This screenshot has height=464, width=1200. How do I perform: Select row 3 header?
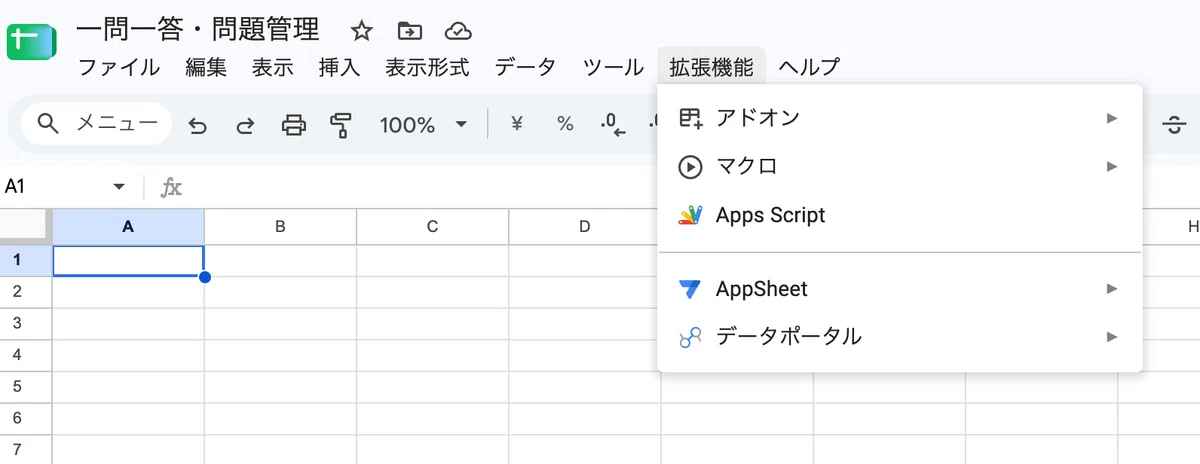click(26, 324)
